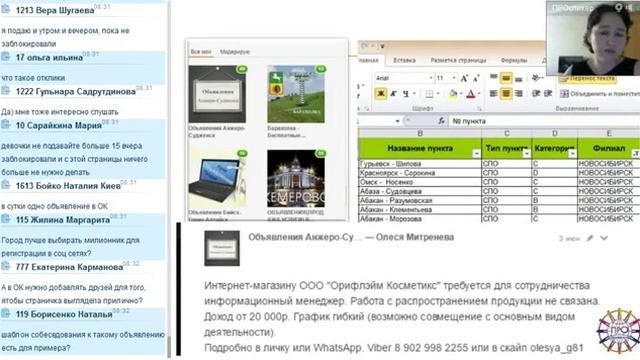Expand the borders dropdown arrow
Image resolution: width=640 pixels, height=360 pixels.
pyautogui.click(x=438, y=94)
